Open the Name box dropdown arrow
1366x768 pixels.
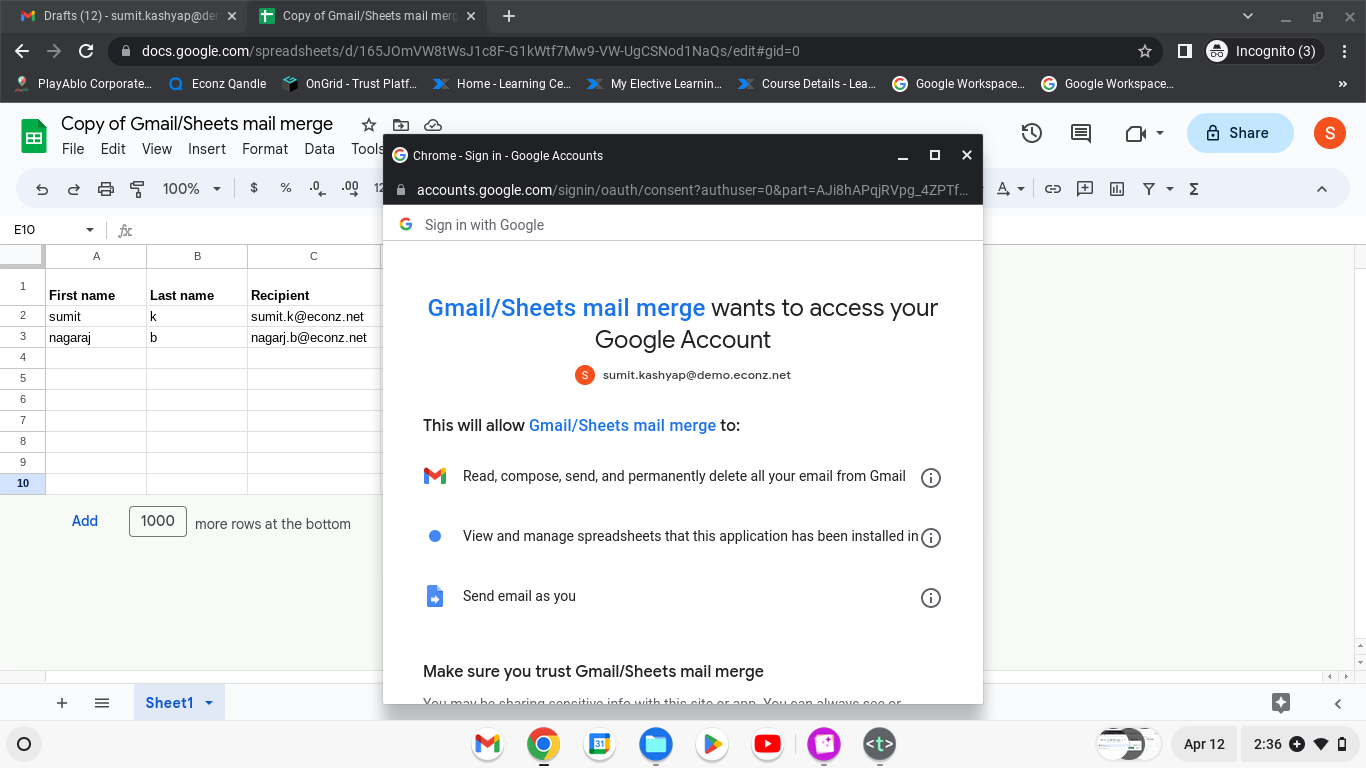pos(90,230)
